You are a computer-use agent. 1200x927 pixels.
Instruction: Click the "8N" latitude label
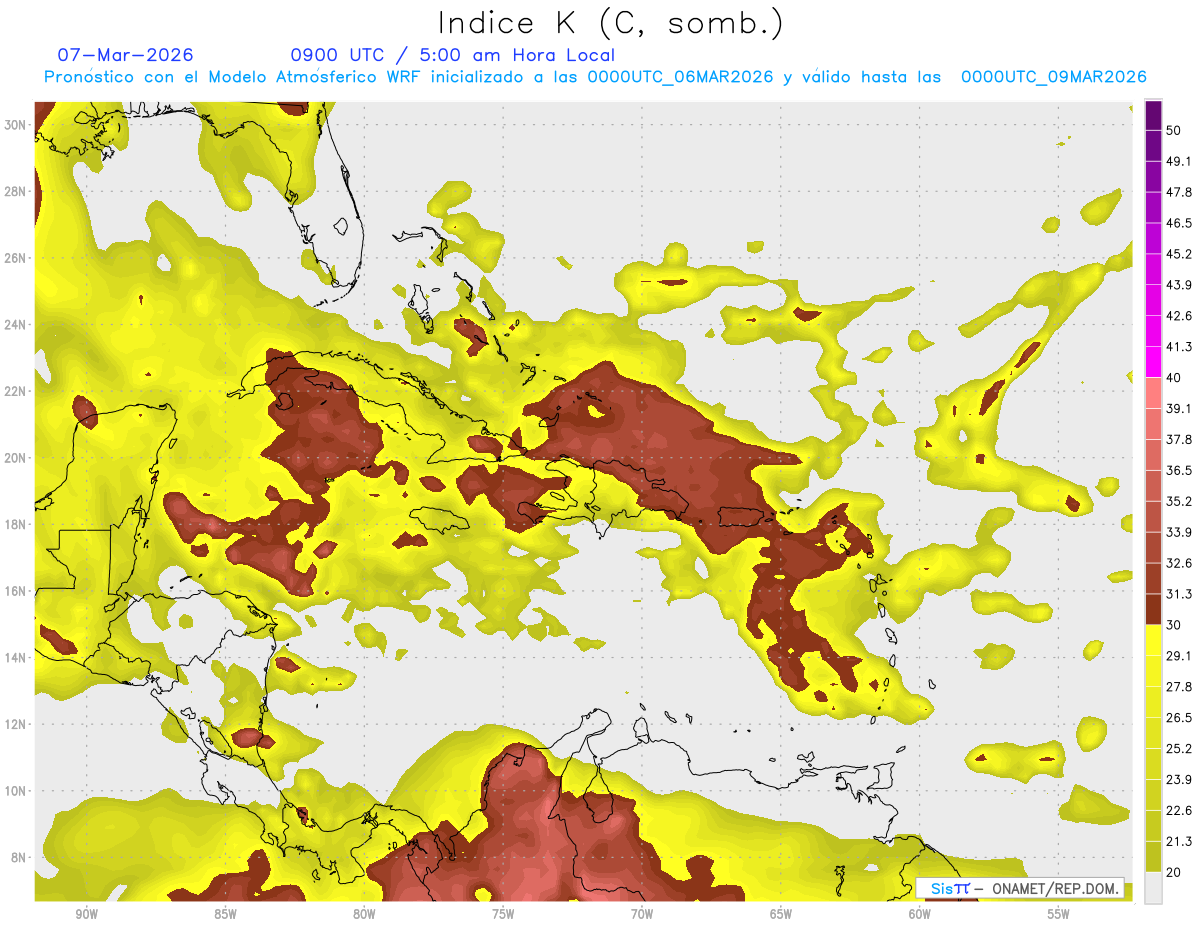[x=19, y=857]
